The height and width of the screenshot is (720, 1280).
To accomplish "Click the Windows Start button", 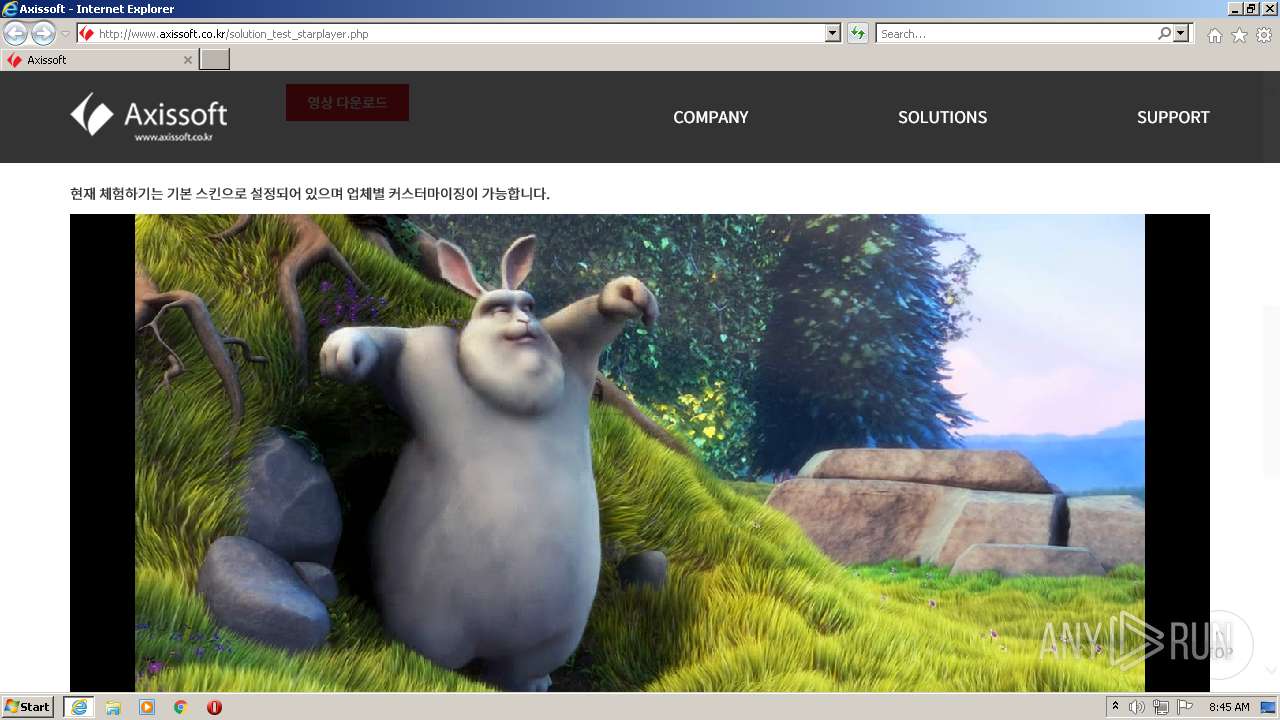I will pyautogui.click(x=27, y=707).
